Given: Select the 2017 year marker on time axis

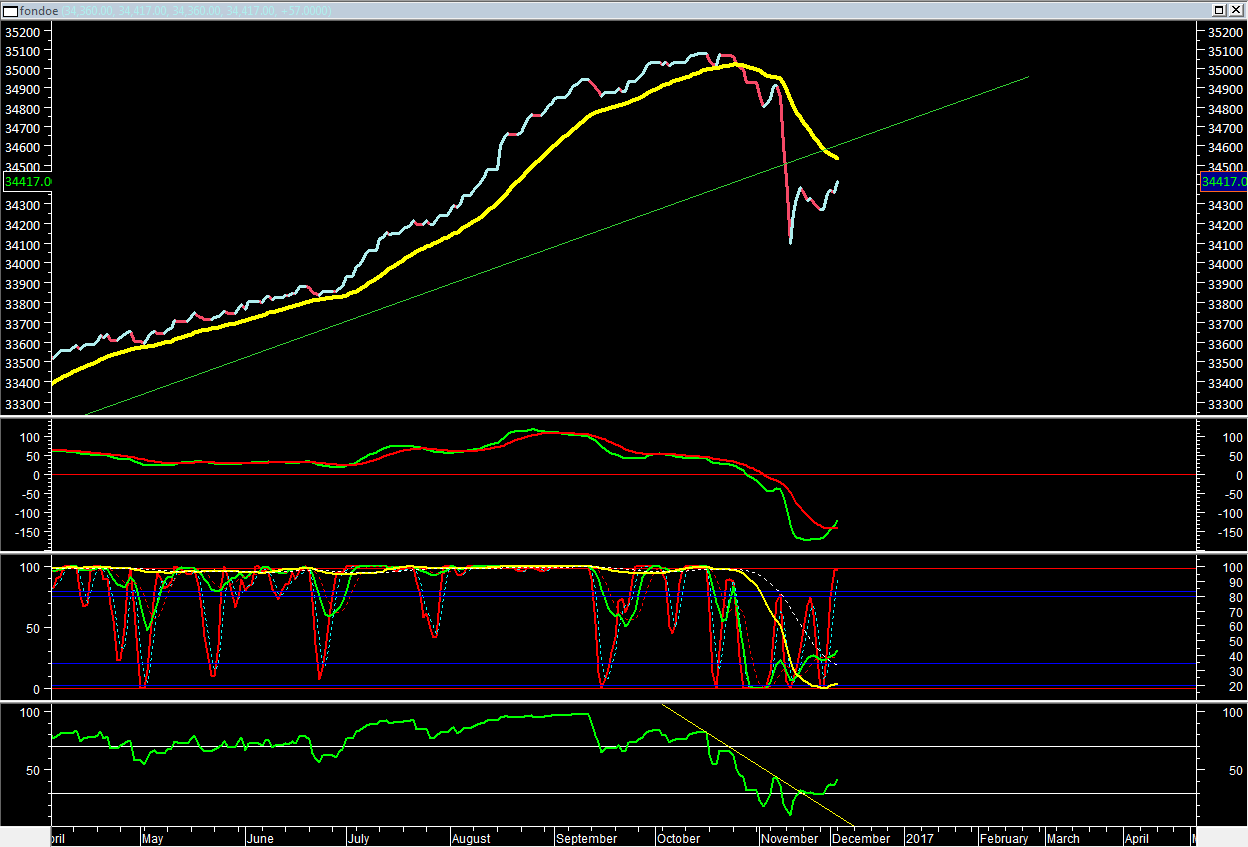Looking at the screenshot, I should (919, 839).
